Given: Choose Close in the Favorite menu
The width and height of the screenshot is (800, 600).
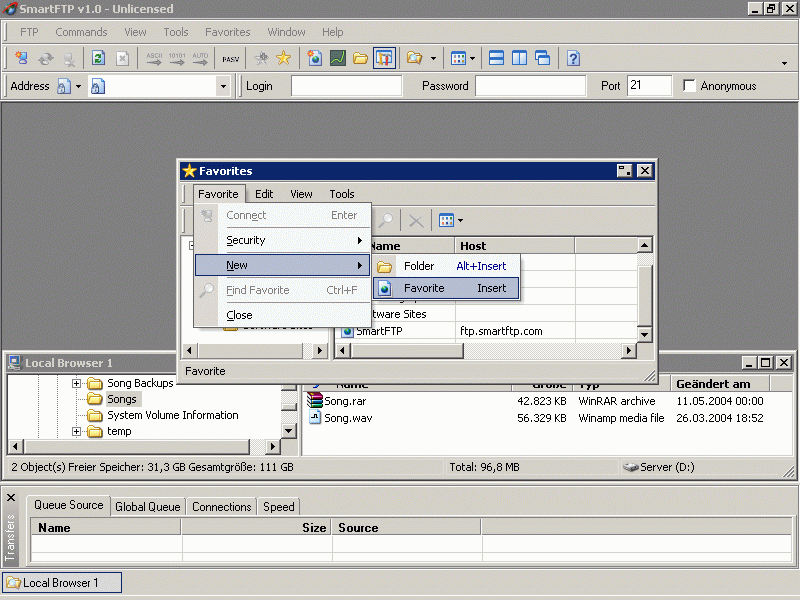Looking at the screenshot, I should (x=282, y=315).
